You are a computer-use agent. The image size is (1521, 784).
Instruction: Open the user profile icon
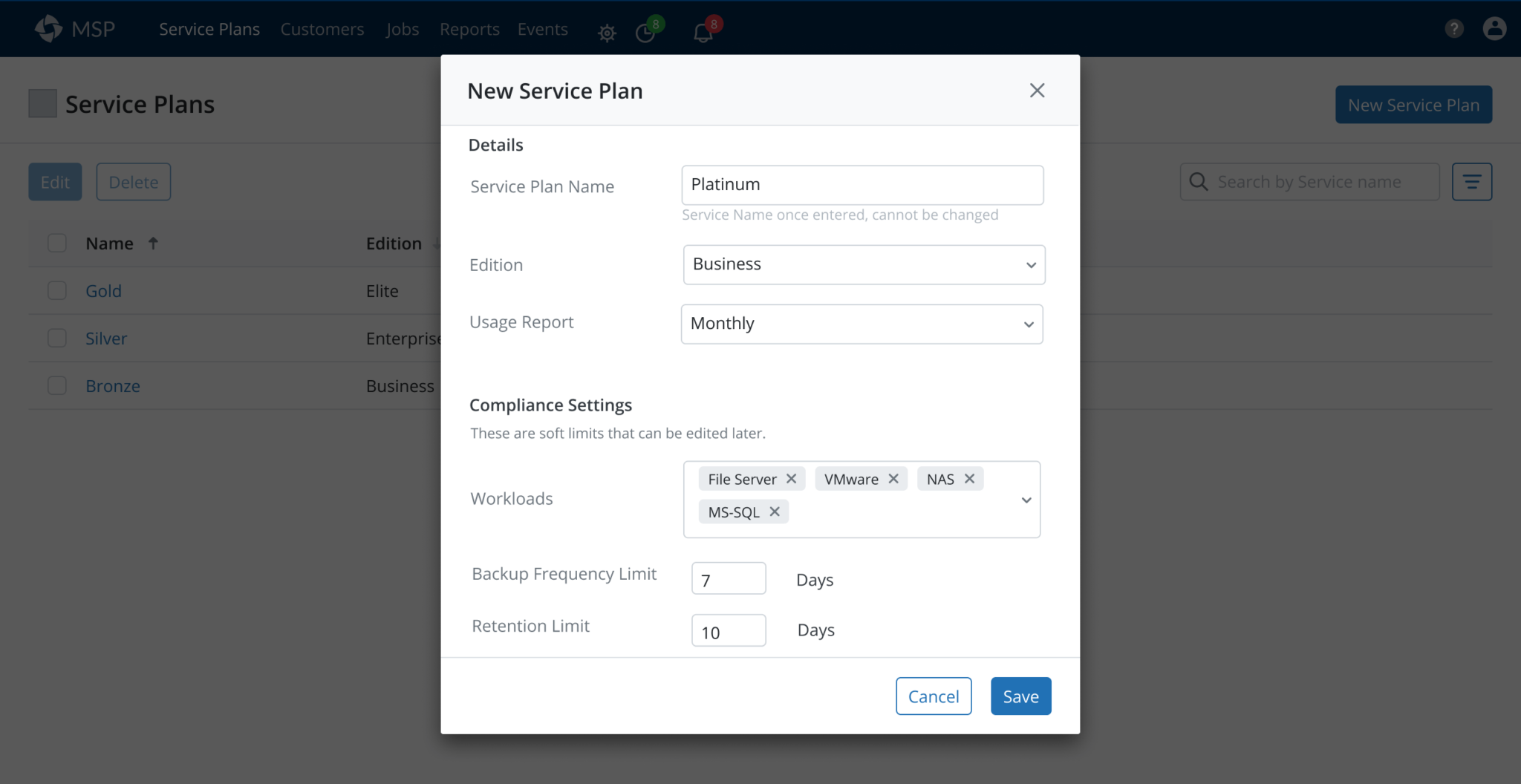coord(1494,29)
